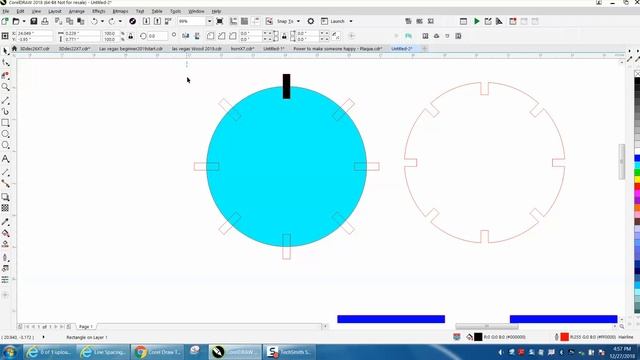Pick the Ellipse tool in the toolbox

(5, 134)
